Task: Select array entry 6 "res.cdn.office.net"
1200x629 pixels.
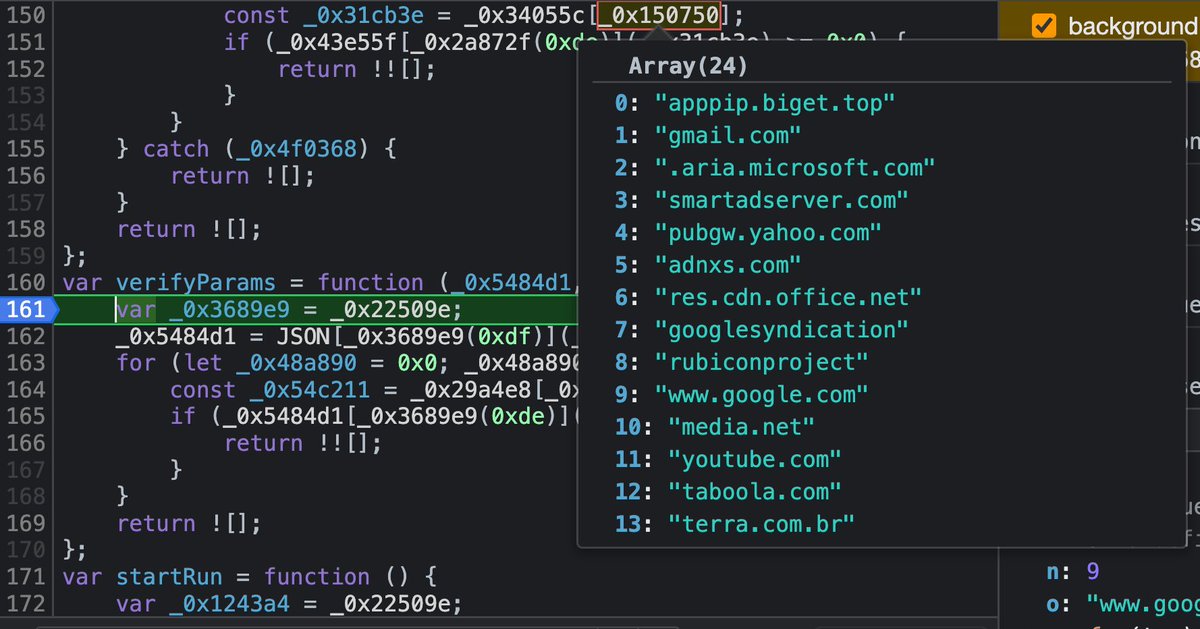Action: coord(768,297)
